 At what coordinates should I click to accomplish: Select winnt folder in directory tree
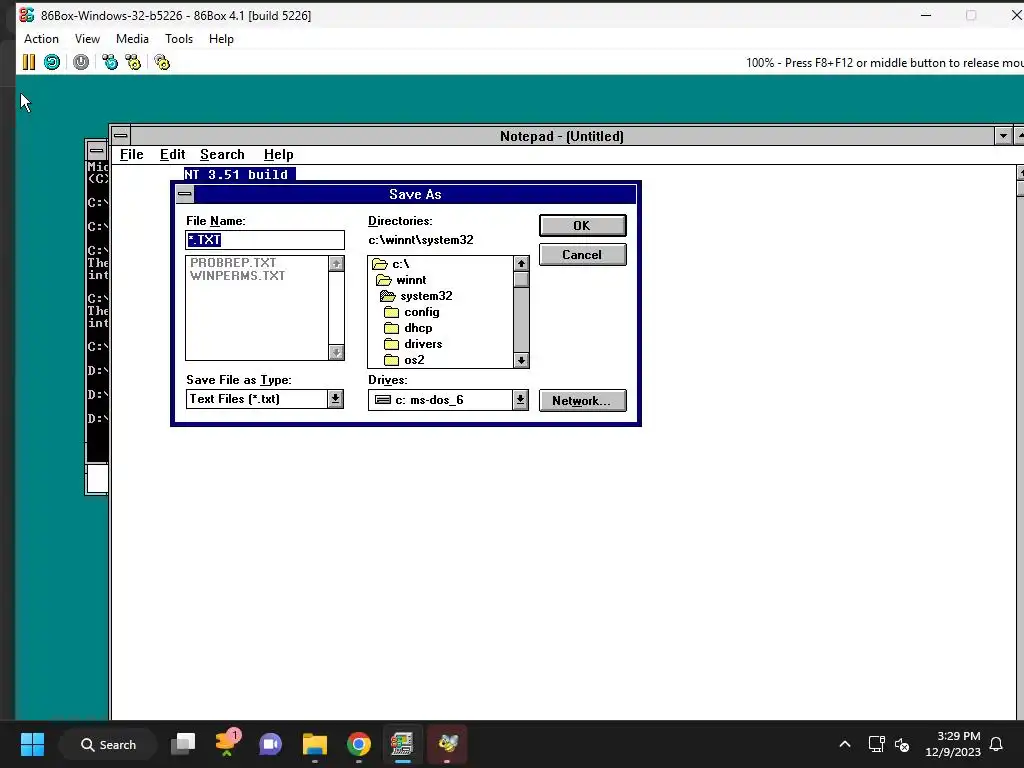pyautogui.click(x=401, y=280)
